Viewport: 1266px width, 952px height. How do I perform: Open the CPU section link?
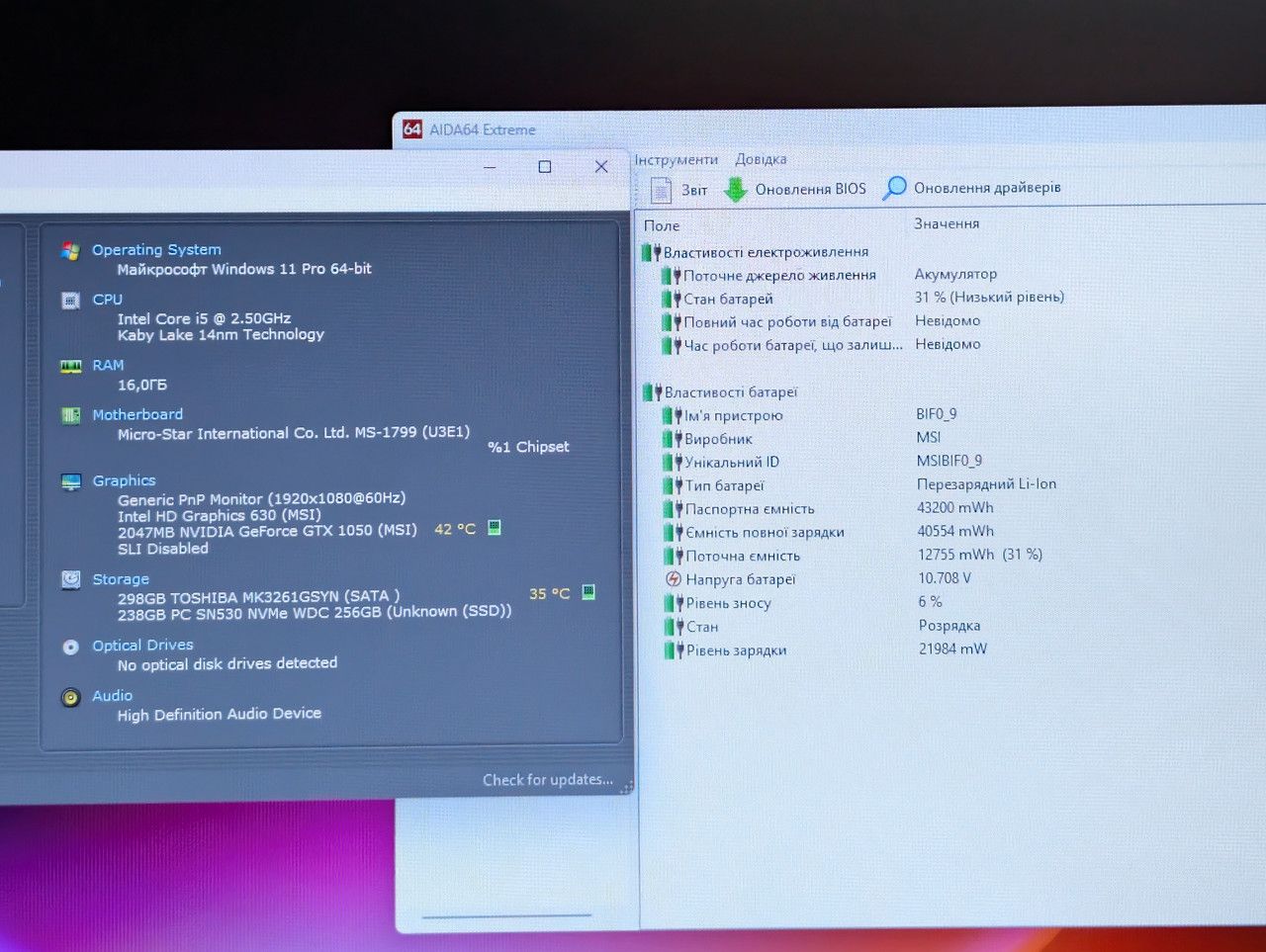pyautogui.click(x=108, y=300)
